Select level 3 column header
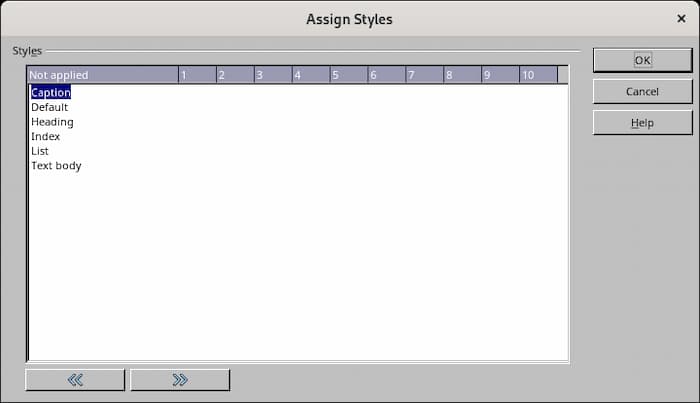This screenshot has height=403, width=700. [273, 75]
